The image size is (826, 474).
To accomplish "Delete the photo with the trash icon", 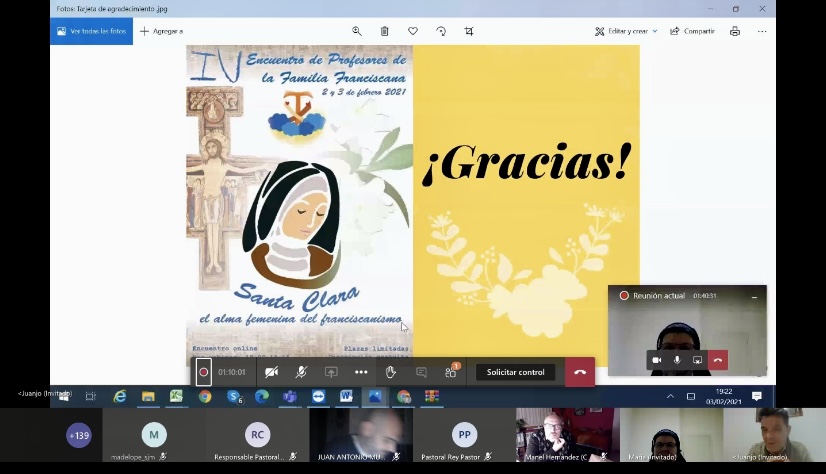I will point(385,31).
